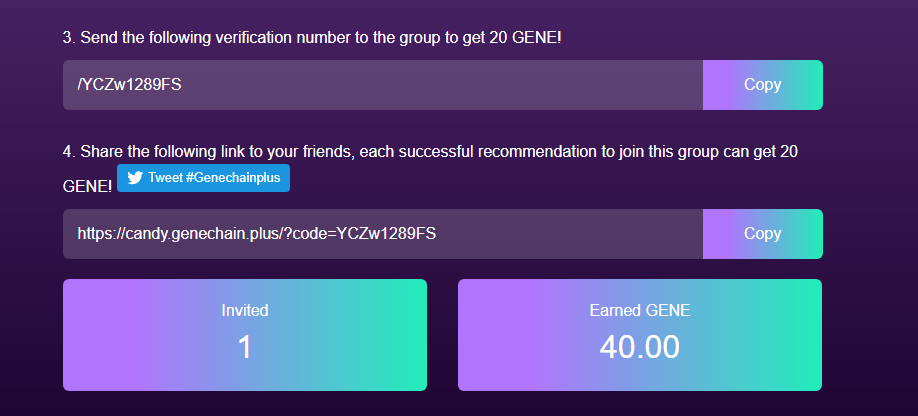Click the "Invited" label
Screen dimensions: 918x416
tap(245, 311)
